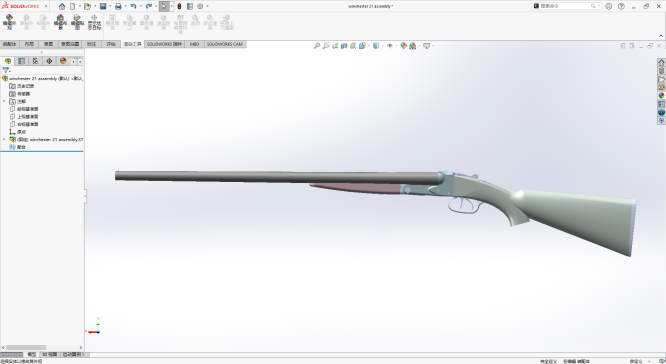Screen dimensions: 666x364
Task: Toggle Hide/Show Items eye icon
Action: click(389, 46)
